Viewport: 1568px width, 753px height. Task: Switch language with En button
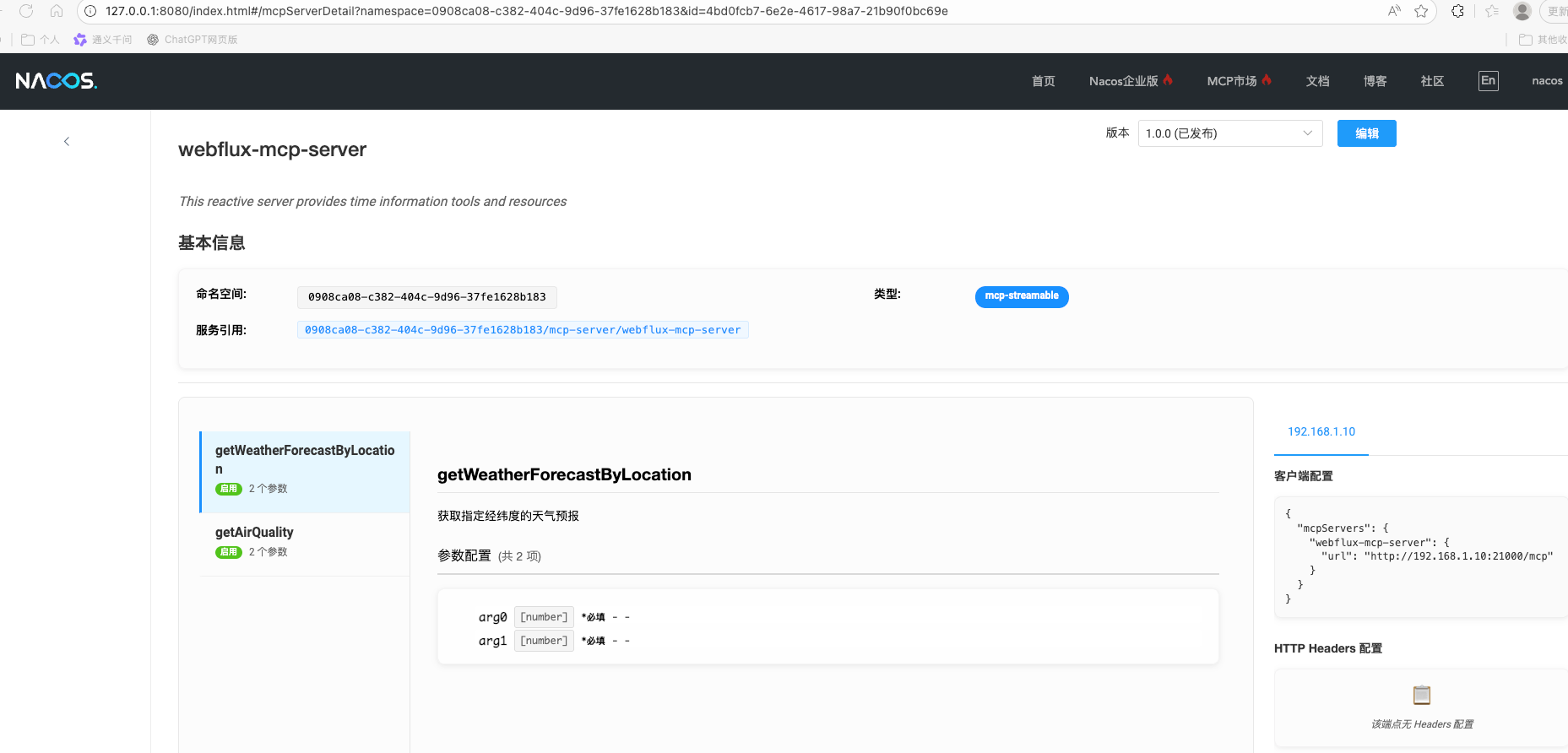tap(1489, 81)
